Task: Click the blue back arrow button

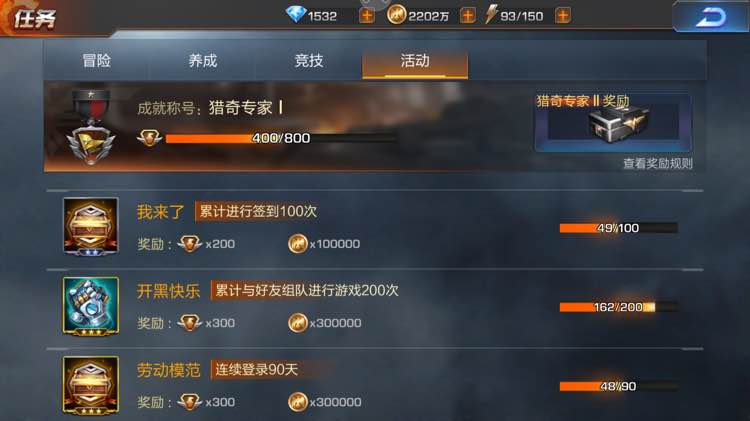Action: point(710,18)
